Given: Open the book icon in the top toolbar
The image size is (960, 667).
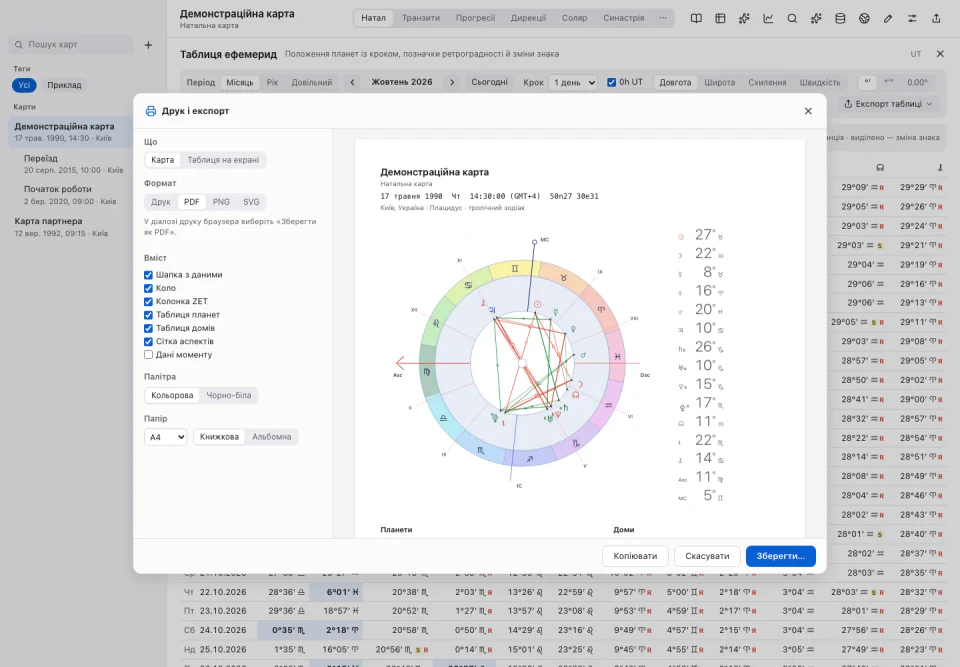Looking at the screenshot, I should coord(696,18).
